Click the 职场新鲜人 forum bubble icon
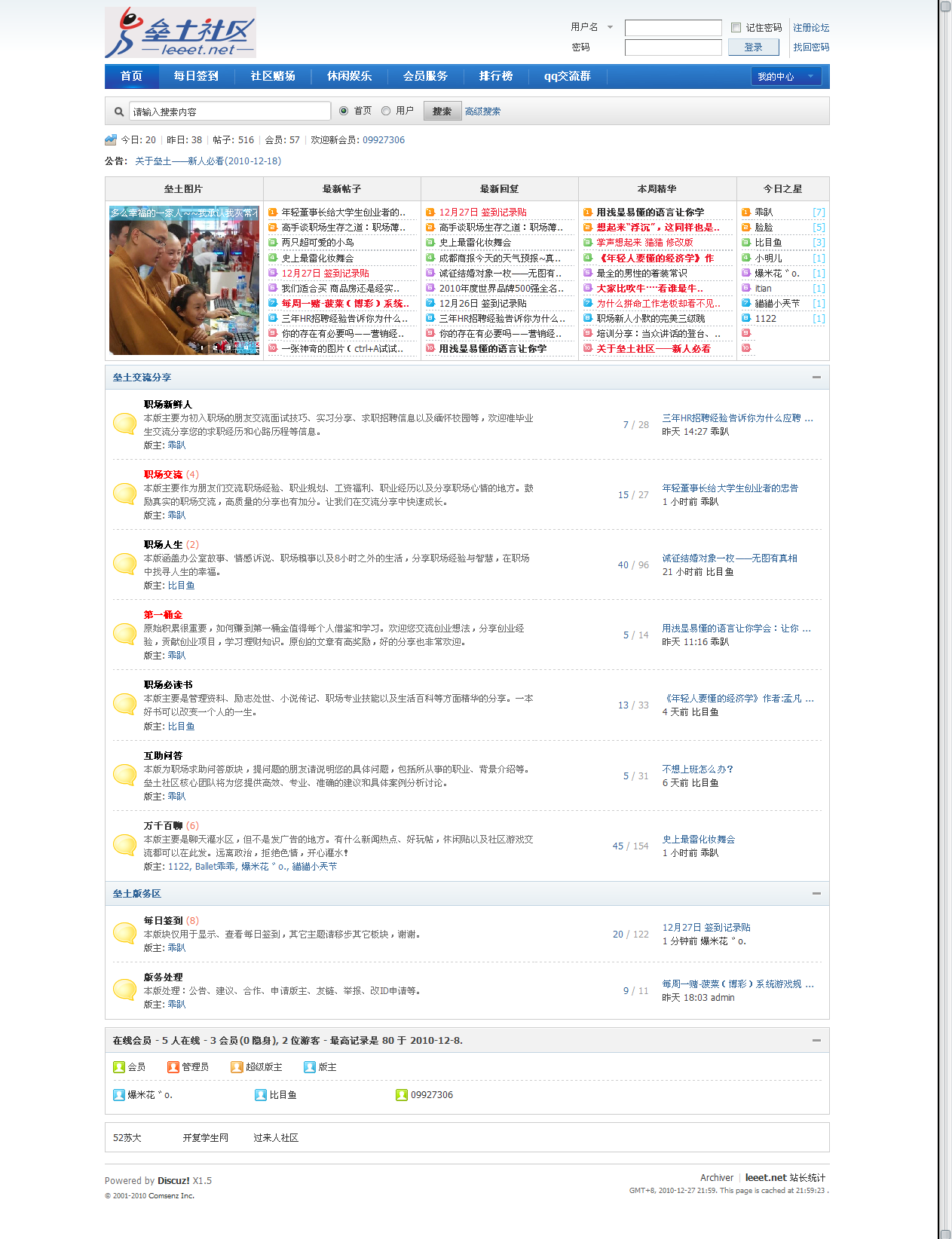This screenshot has width=952, height=1239. [124, 424]
